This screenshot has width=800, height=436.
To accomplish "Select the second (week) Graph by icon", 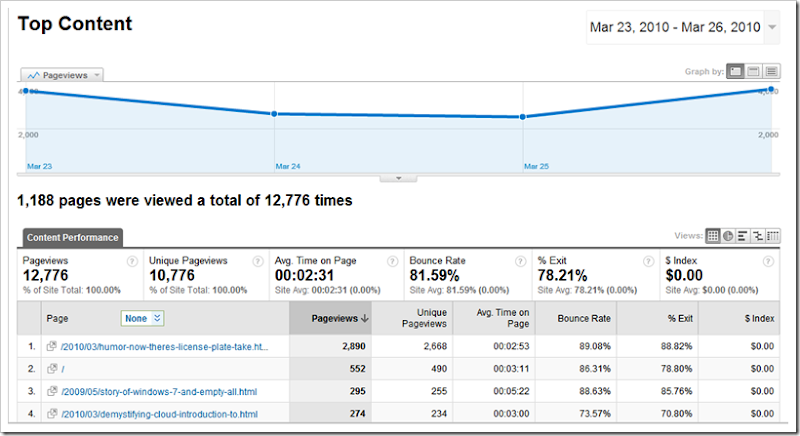I will pos(754,71).
